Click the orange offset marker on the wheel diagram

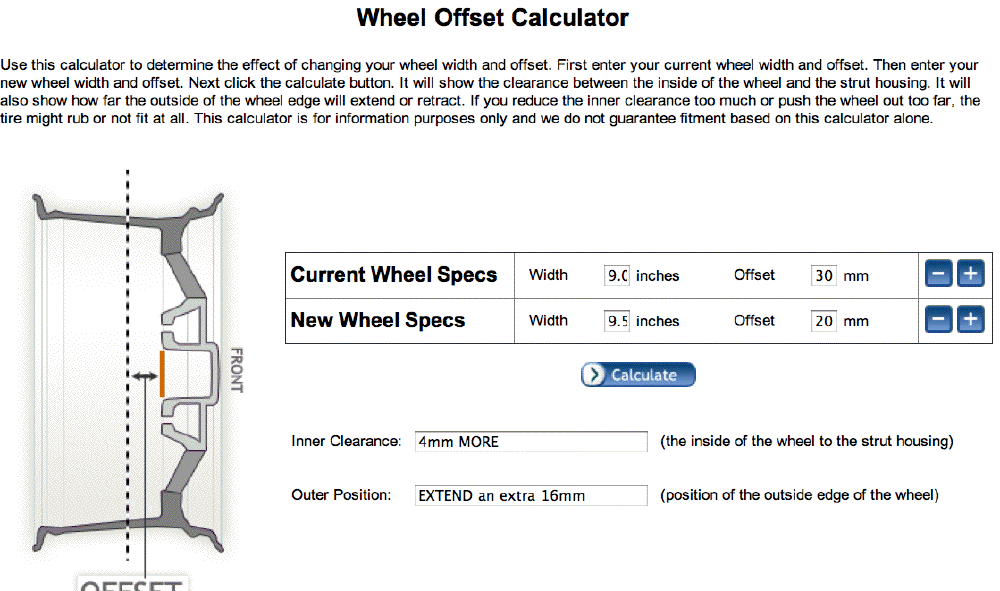tap(161, 374)
